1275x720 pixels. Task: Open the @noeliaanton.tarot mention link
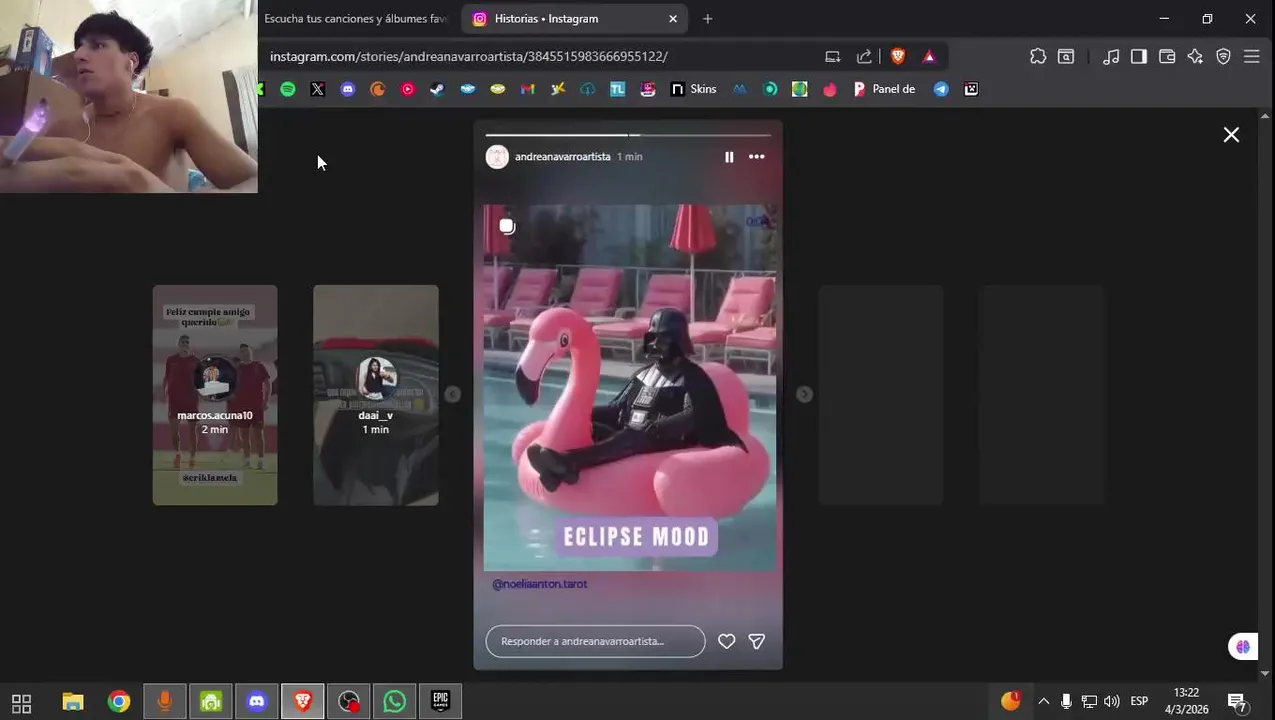tap(540, 584)
